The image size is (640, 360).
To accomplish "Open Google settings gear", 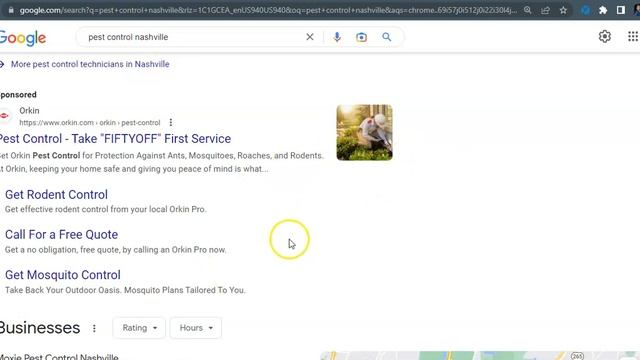I will [x=604, y=36].
